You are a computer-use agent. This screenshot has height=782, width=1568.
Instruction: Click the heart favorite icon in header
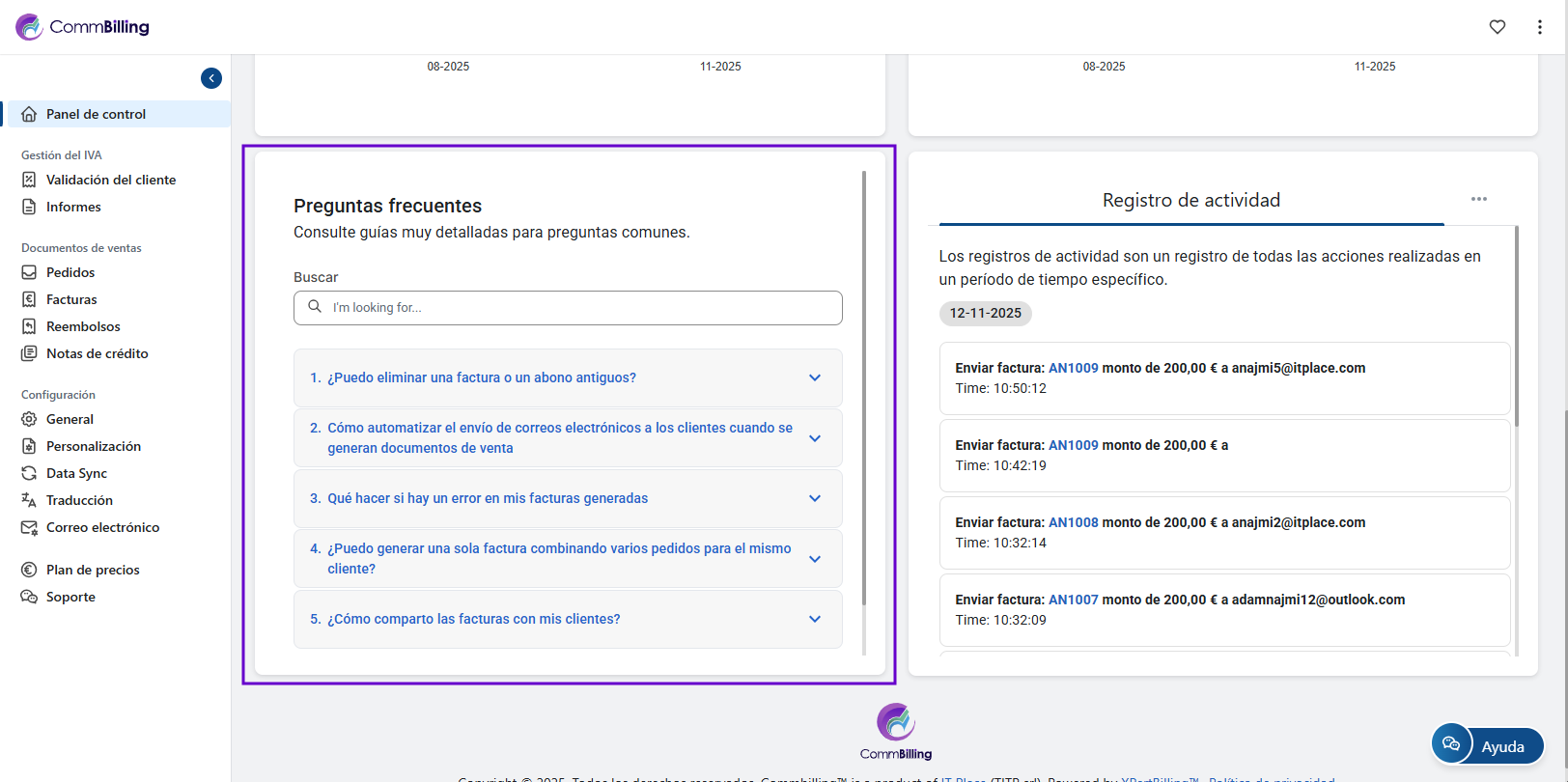pyautogui.click(x=1498, y=27)
